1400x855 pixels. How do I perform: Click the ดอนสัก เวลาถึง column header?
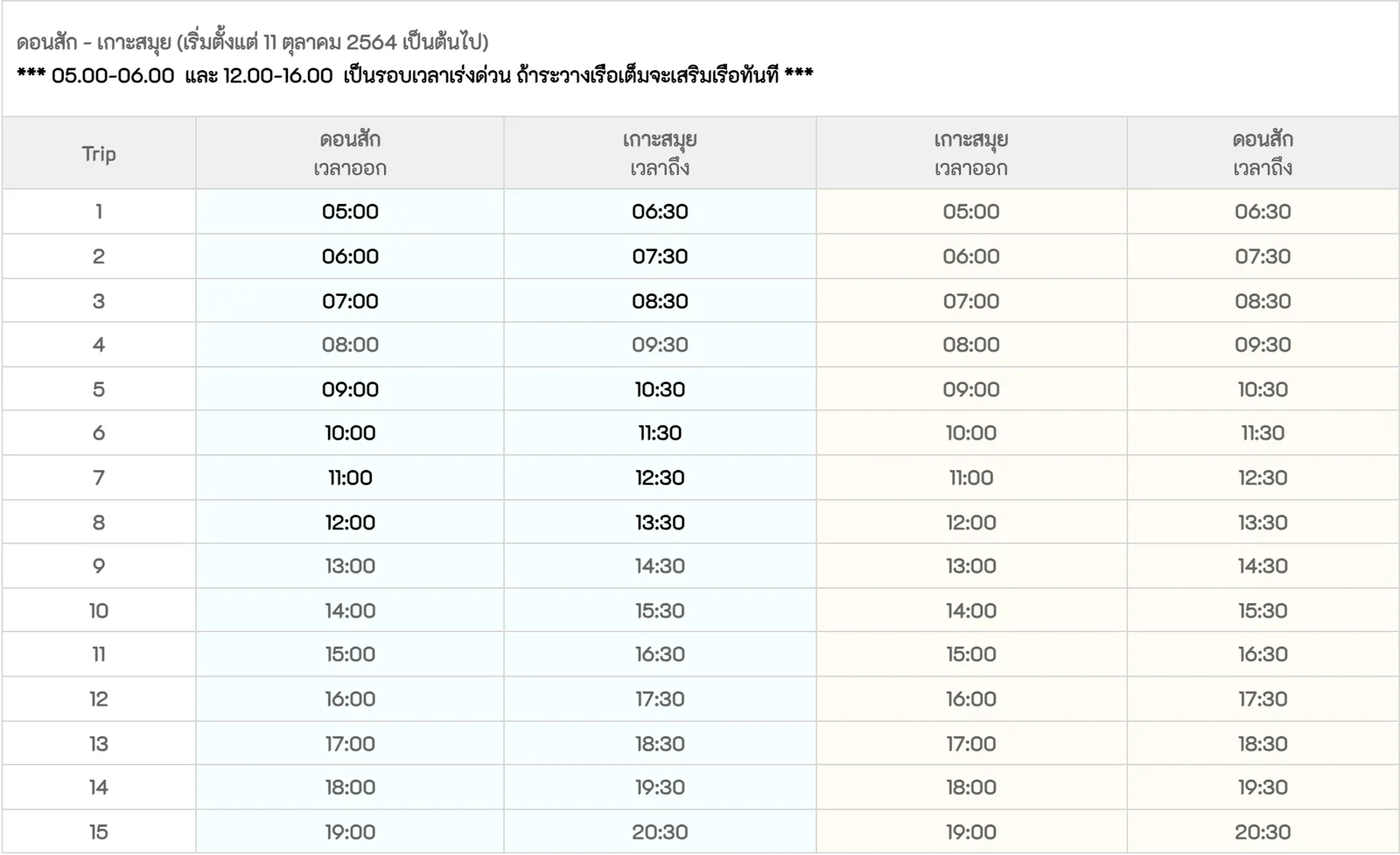tap(1263, 153)
